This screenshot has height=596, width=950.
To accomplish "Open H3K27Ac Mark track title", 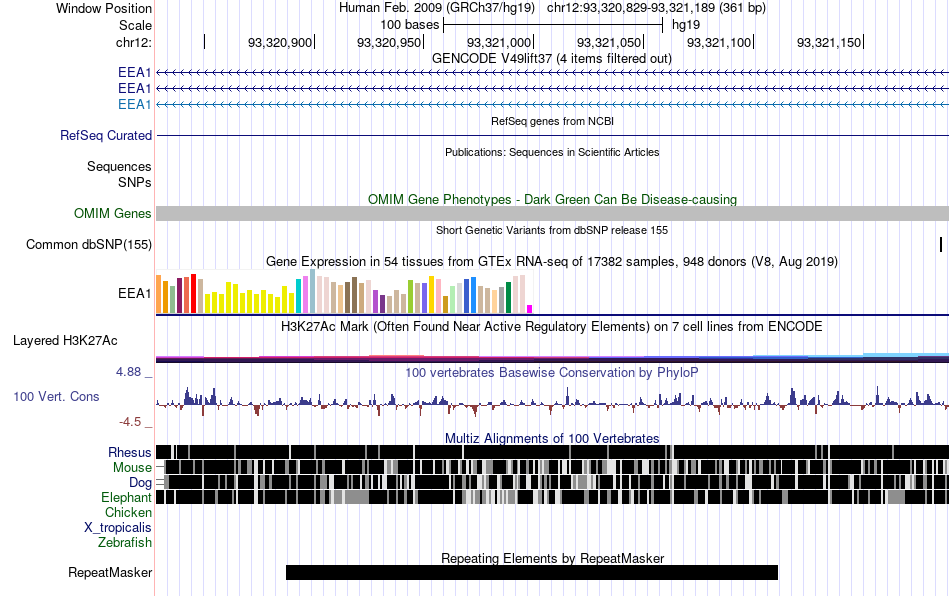I will (x=552, y=326).
